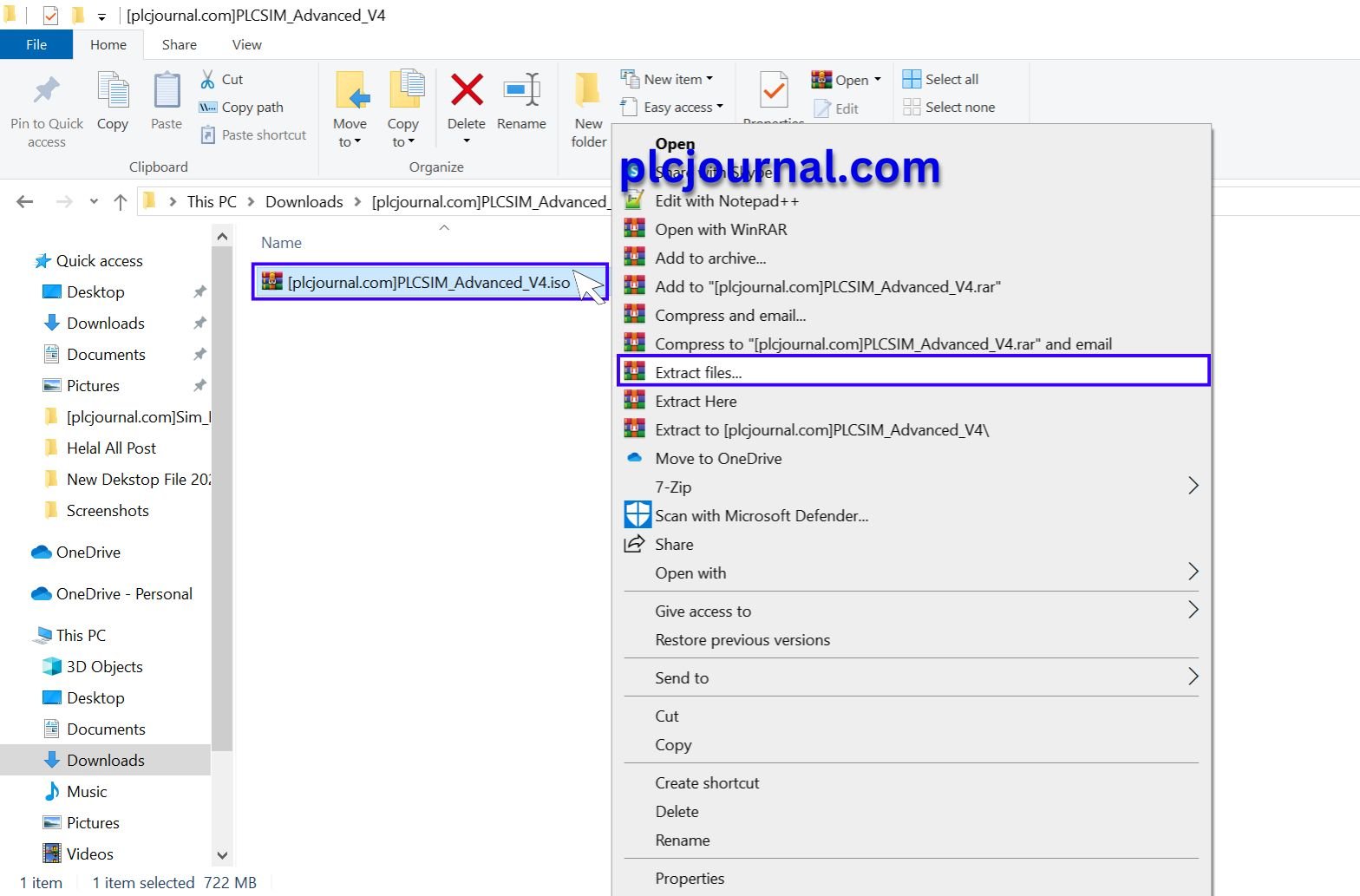The height and width of the screenshot is (896, 1360).
Task: Click the Edit ribbon button
Action: coord(836,108)
